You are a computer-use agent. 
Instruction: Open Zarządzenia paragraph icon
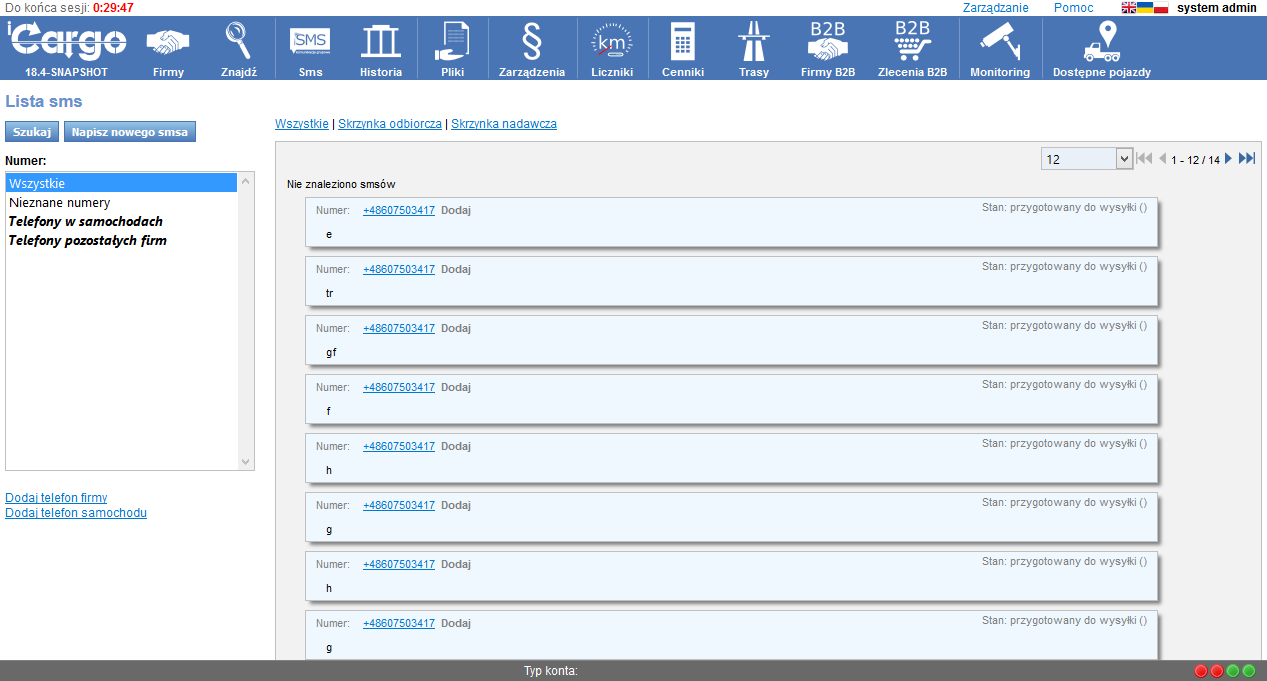tap(532, 43)
